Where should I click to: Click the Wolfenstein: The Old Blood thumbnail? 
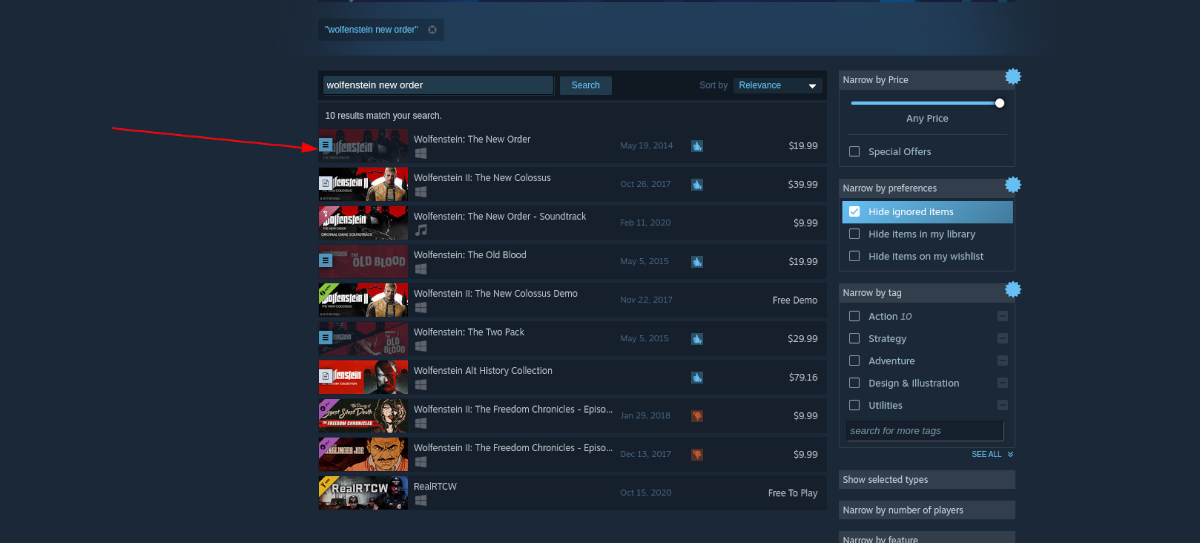click(x=363, y=262)
